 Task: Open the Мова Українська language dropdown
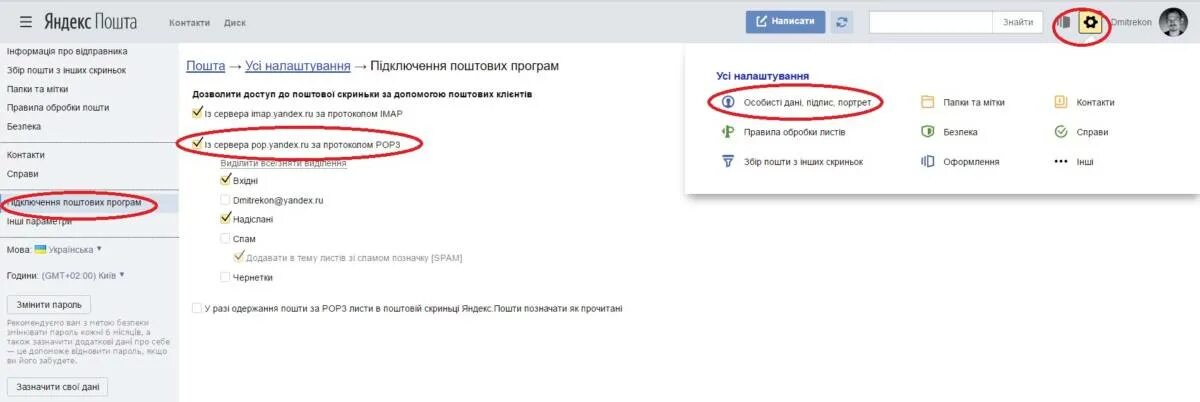(x=68, y=249)
